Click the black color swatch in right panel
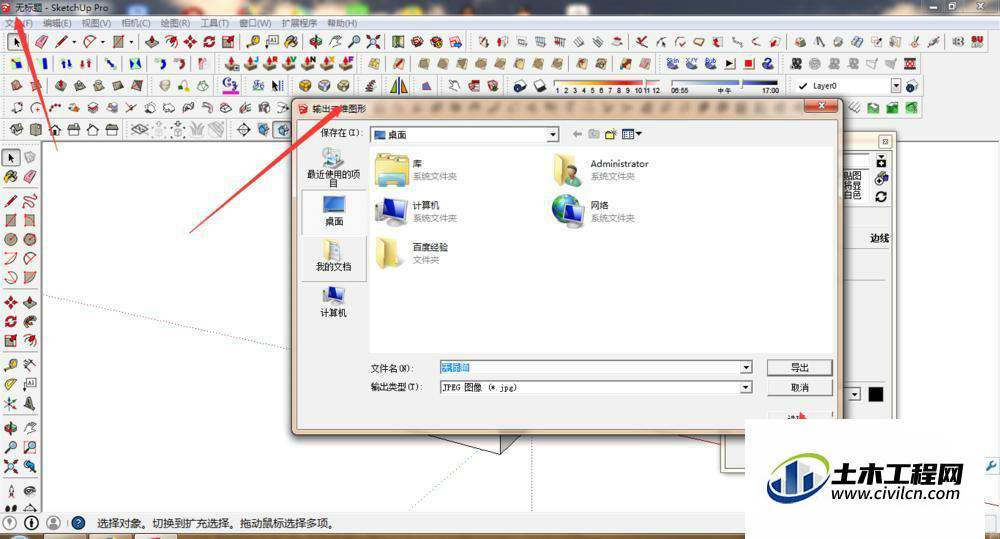Screen dimensions: 1000x539 click(876, 394)
